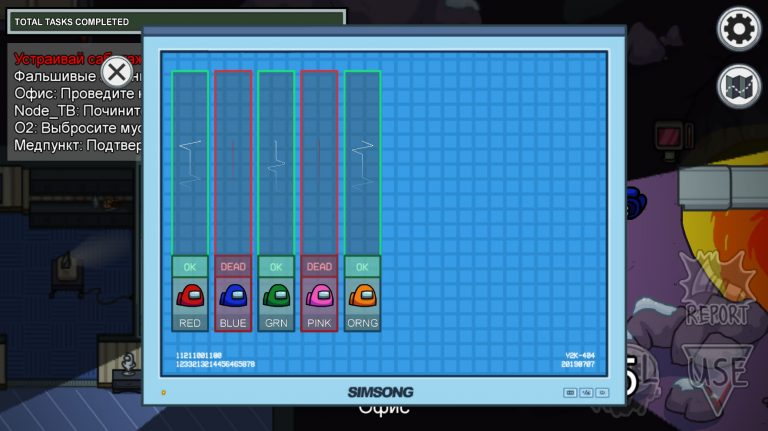The width and height of the screenshot is (768, 431).
Task: Click Green's heartbeat monitor bar
Action: [x=276, y=163]
